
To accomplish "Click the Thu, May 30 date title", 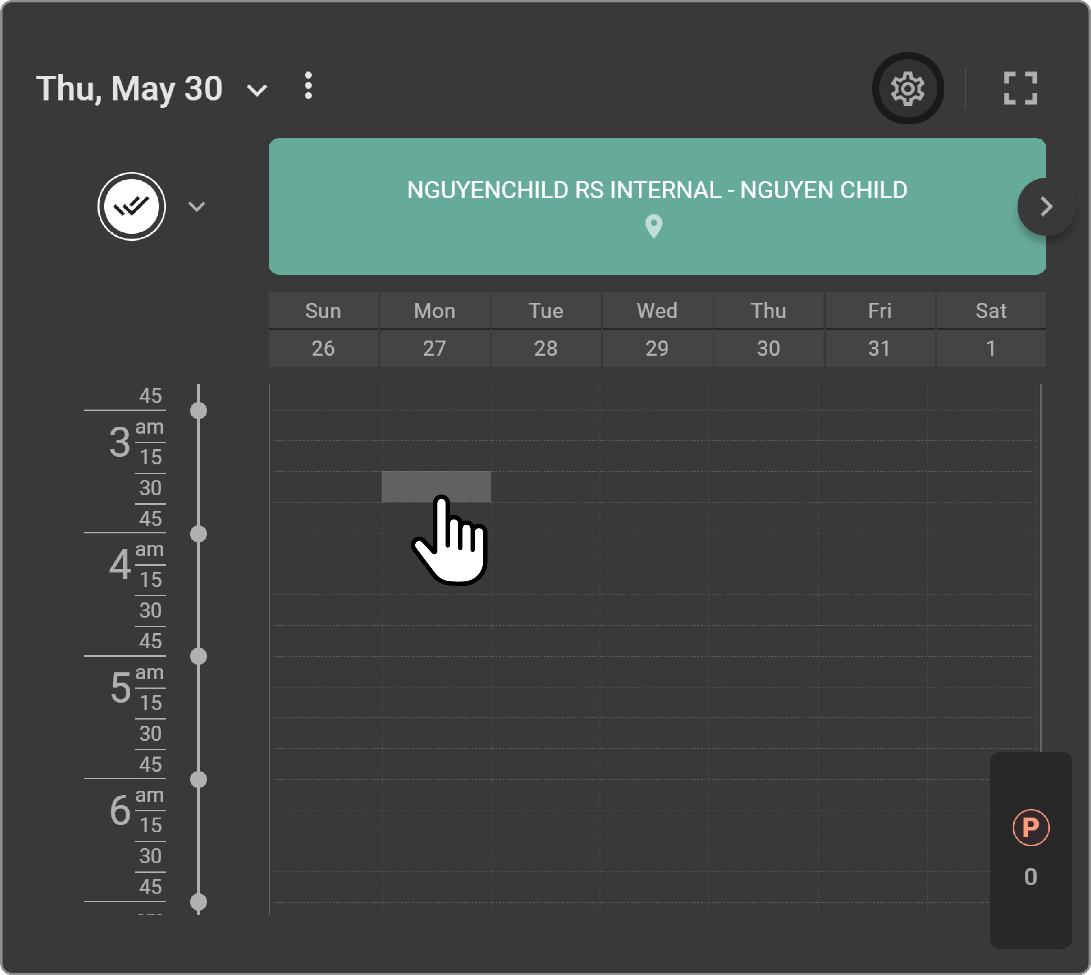I will [129, 89].
